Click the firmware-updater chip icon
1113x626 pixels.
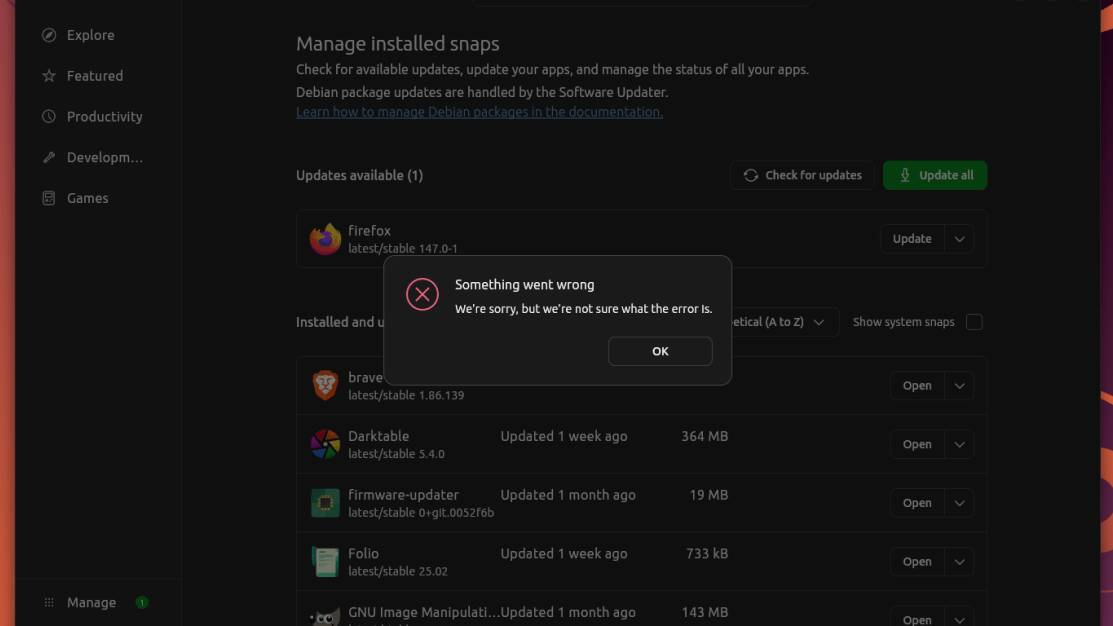click(325, 503)
